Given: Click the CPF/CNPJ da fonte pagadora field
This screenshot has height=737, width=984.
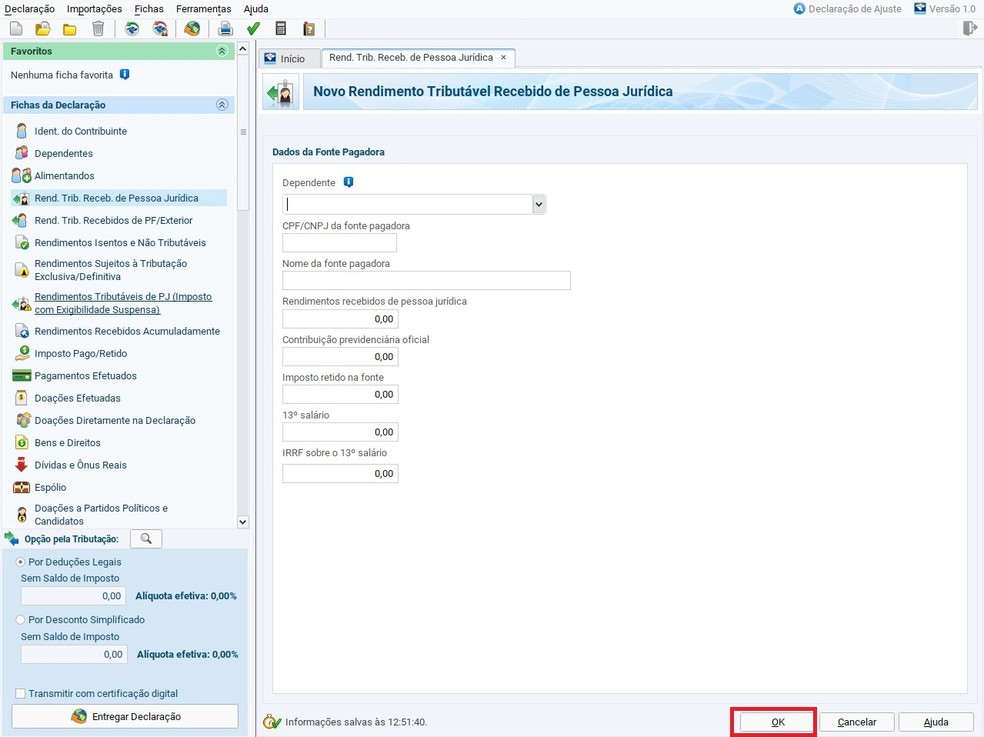Looking at the screenshot, I should [x=340, y=243].
